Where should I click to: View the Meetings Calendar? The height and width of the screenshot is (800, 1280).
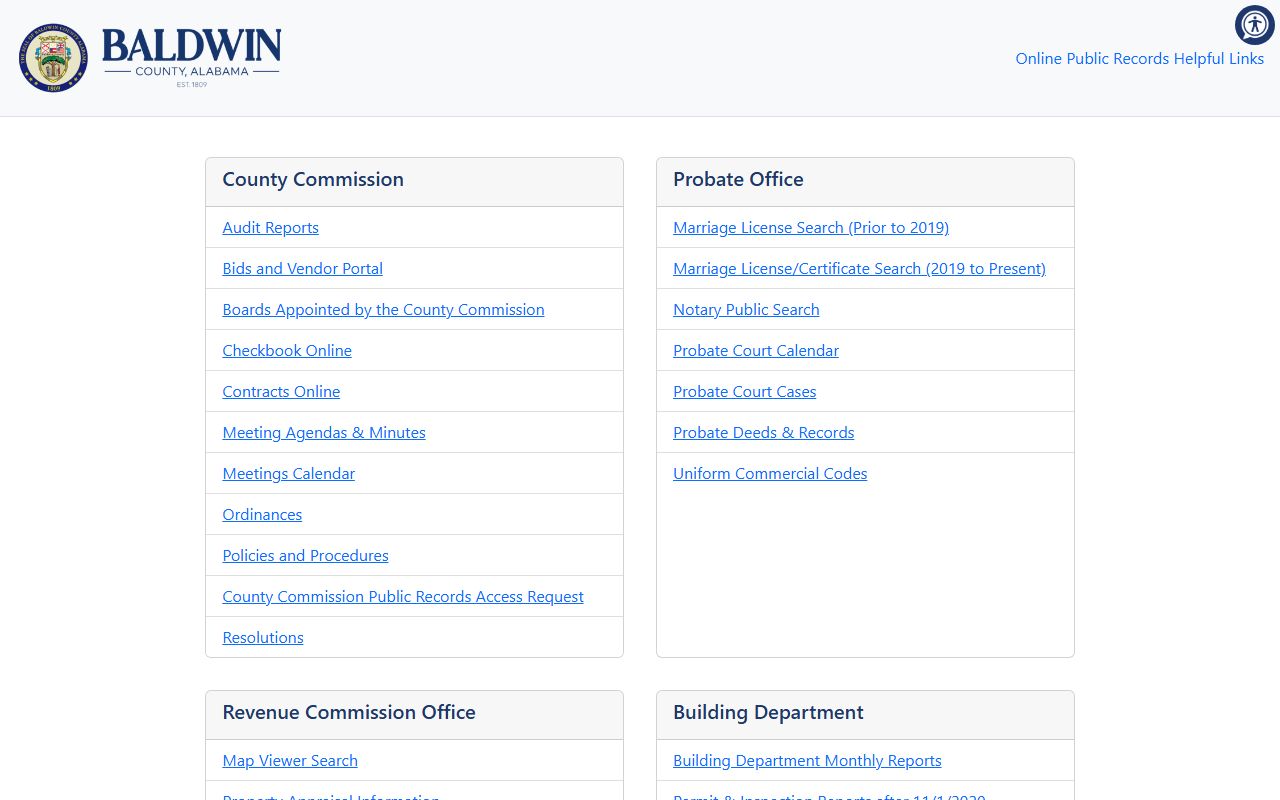[x=288, y=474]
